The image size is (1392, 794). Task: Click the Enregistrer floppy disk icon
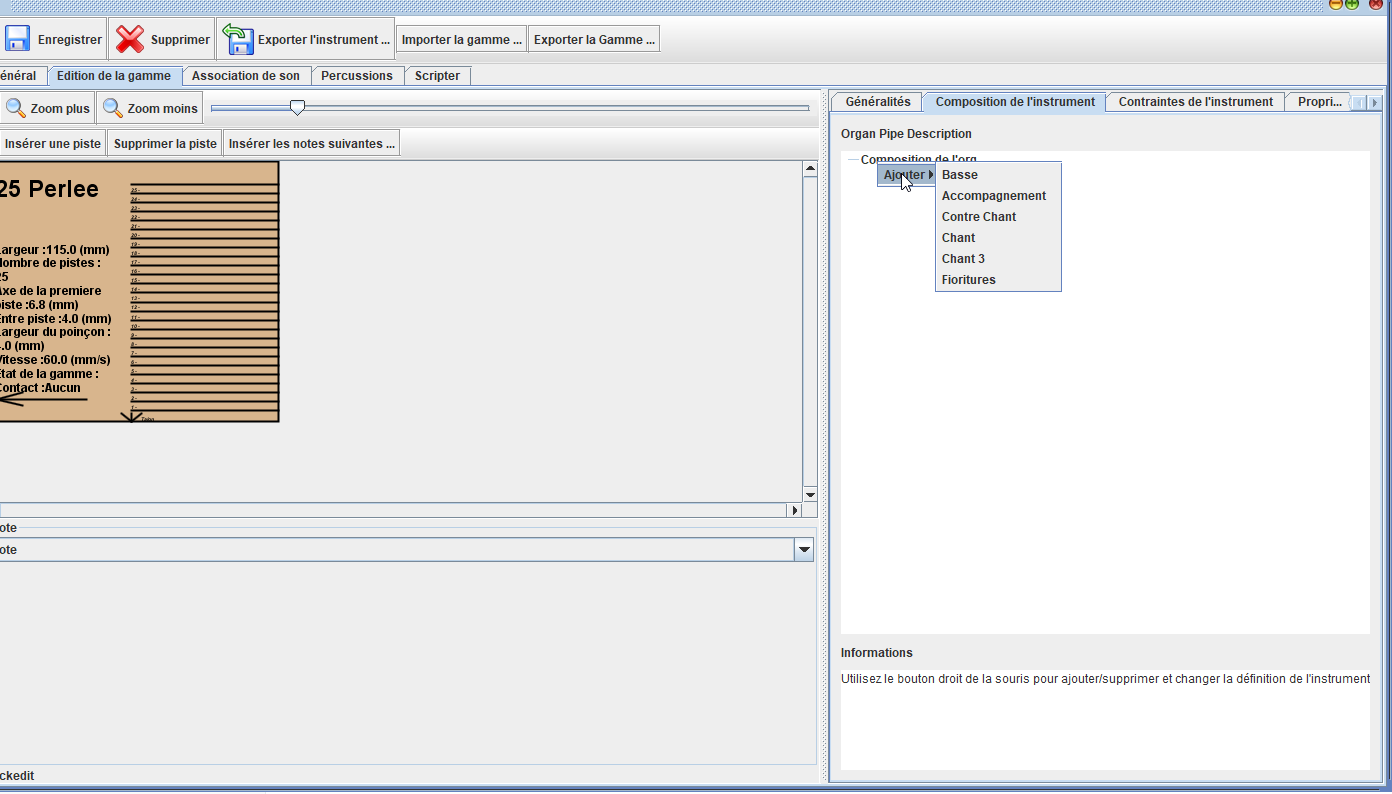(x=17, y=39)
